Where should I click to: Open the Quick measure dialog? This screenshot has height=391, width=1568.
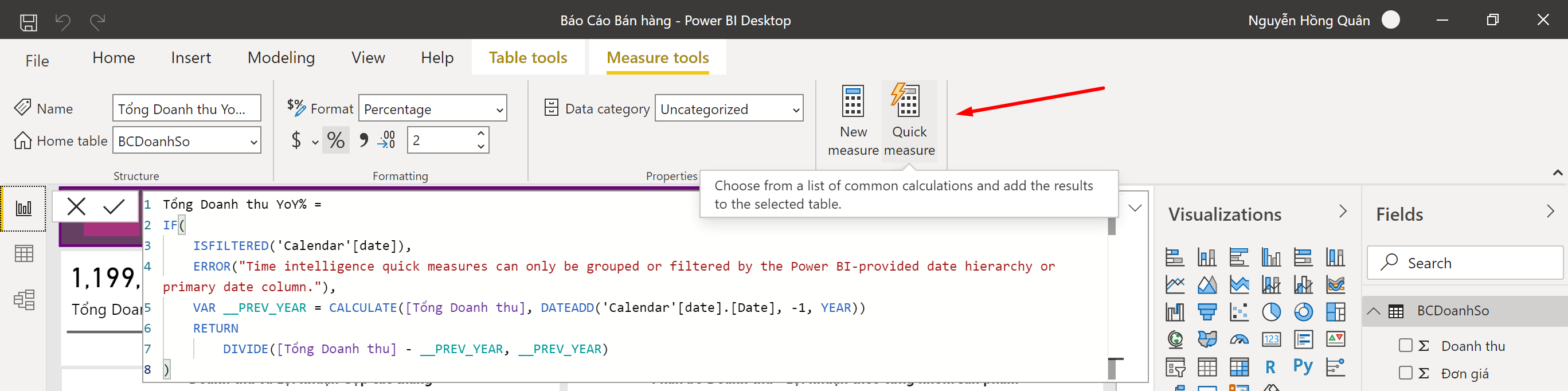point(909,120)
